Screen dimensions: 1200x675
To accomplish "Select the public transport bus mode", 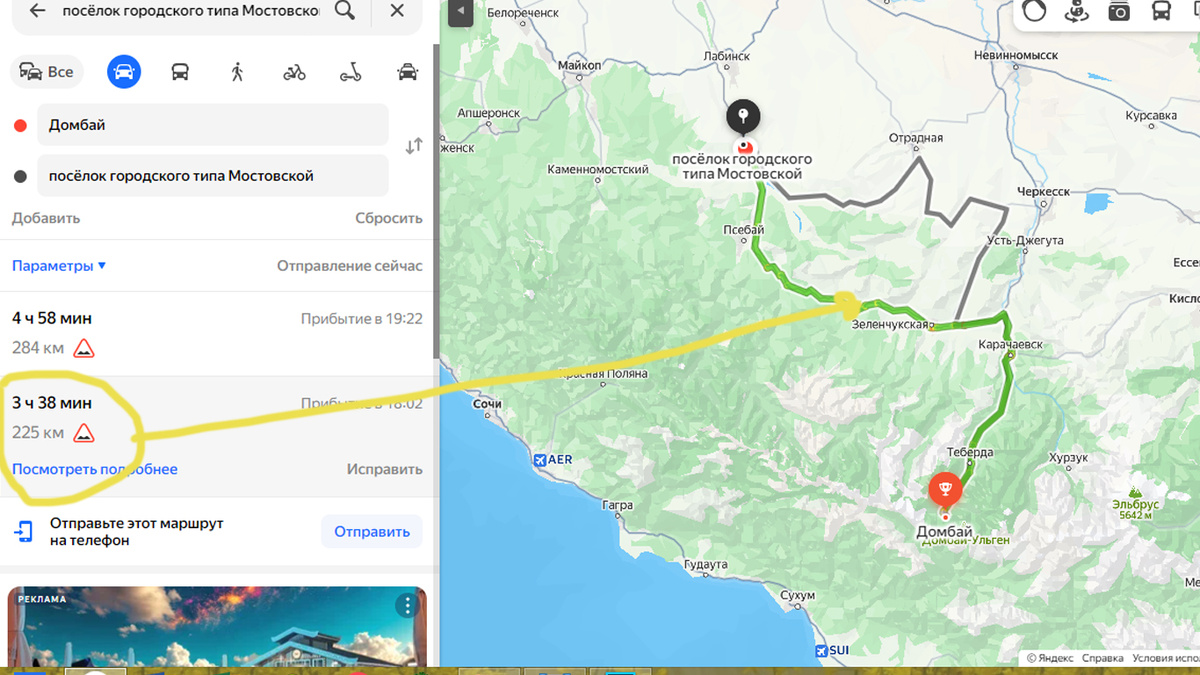I will [x=180, y=72].
